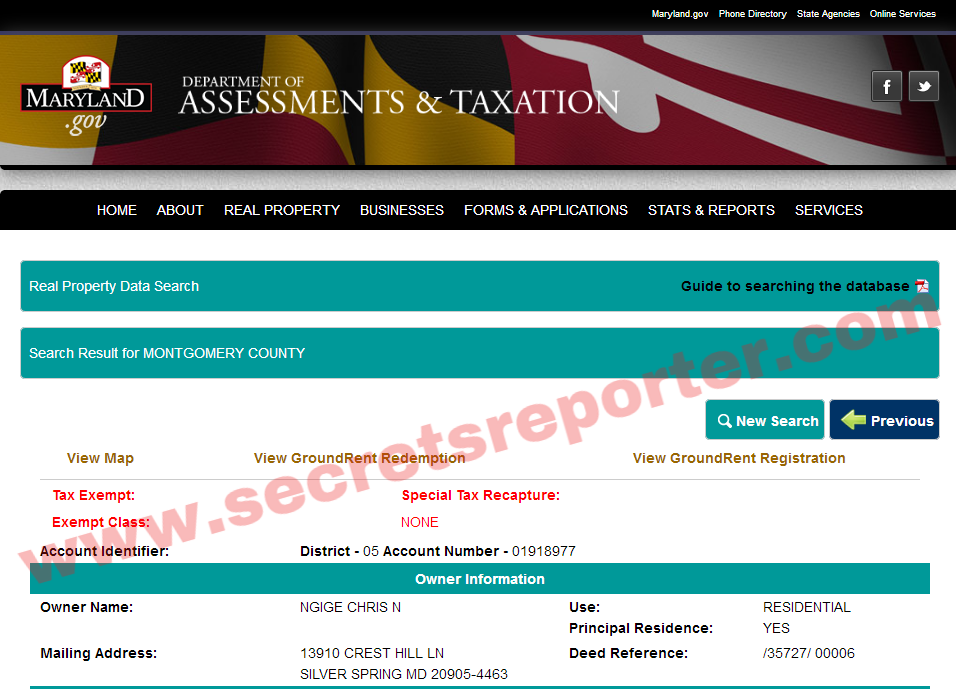The image size is (956, 689).
Task: Select the owner name NGIGE CHRIS N
Action: pos(351,607)
